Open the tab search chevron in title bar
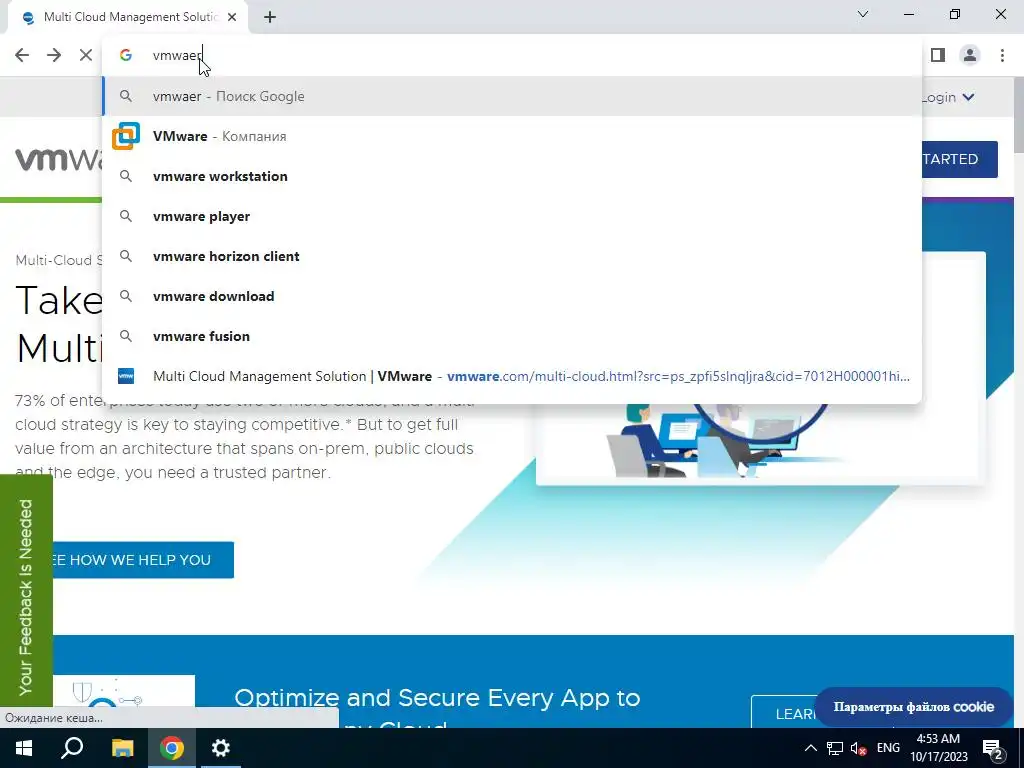This screenshot has height=768, width=1024. coord(863,14)
